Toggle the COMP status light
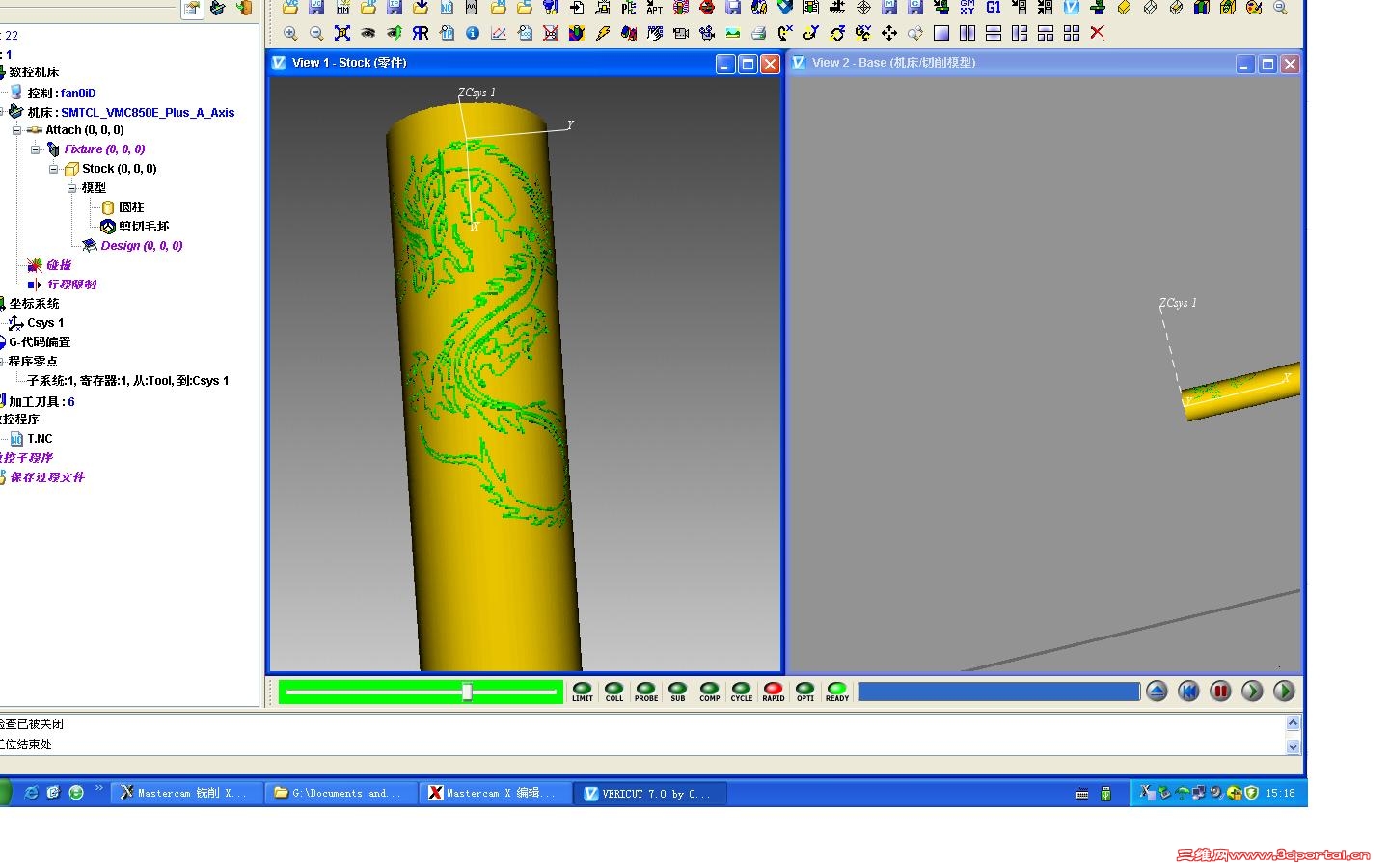The image size is (1389, 868). pyautogui.click(x=710, y=692)
